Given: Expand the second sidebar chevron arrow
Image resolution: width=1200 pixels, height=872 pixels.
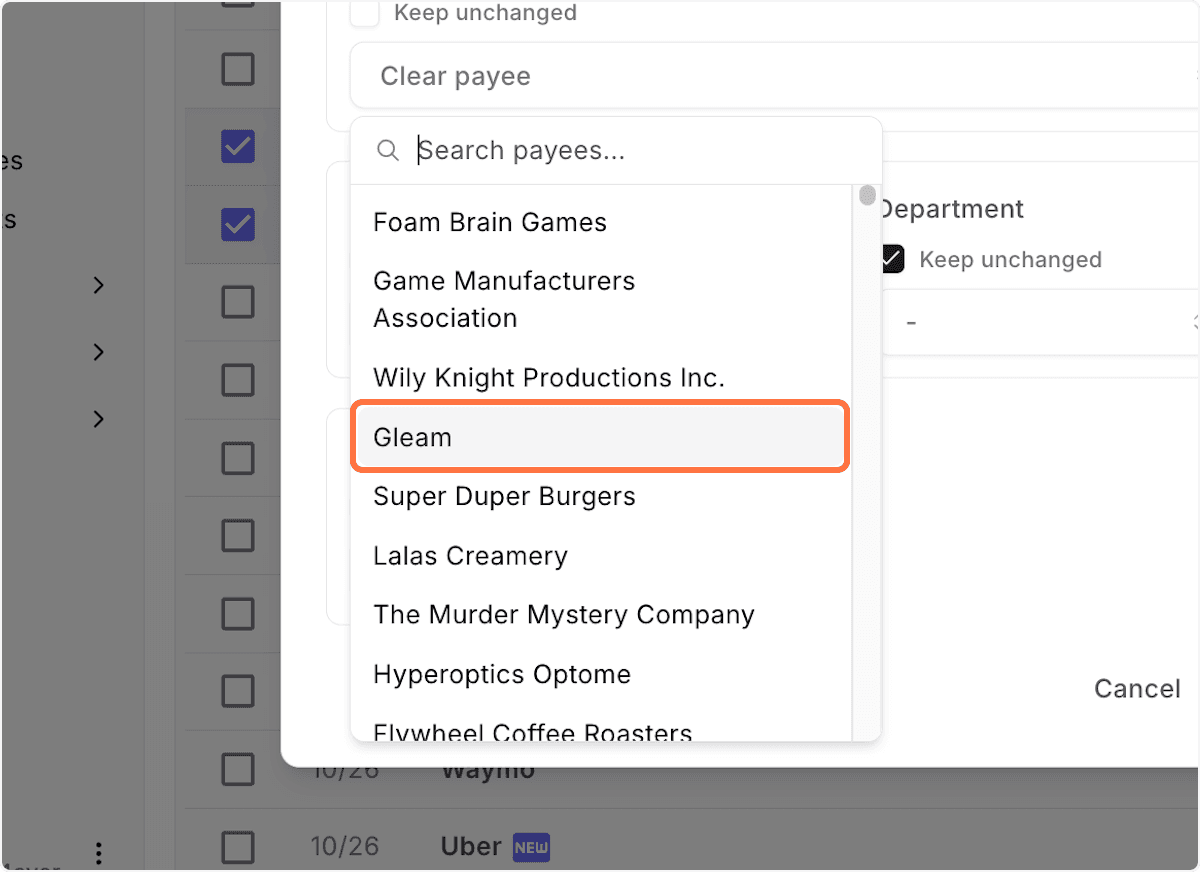Looking at the screenshot, I should click(98, 352).
